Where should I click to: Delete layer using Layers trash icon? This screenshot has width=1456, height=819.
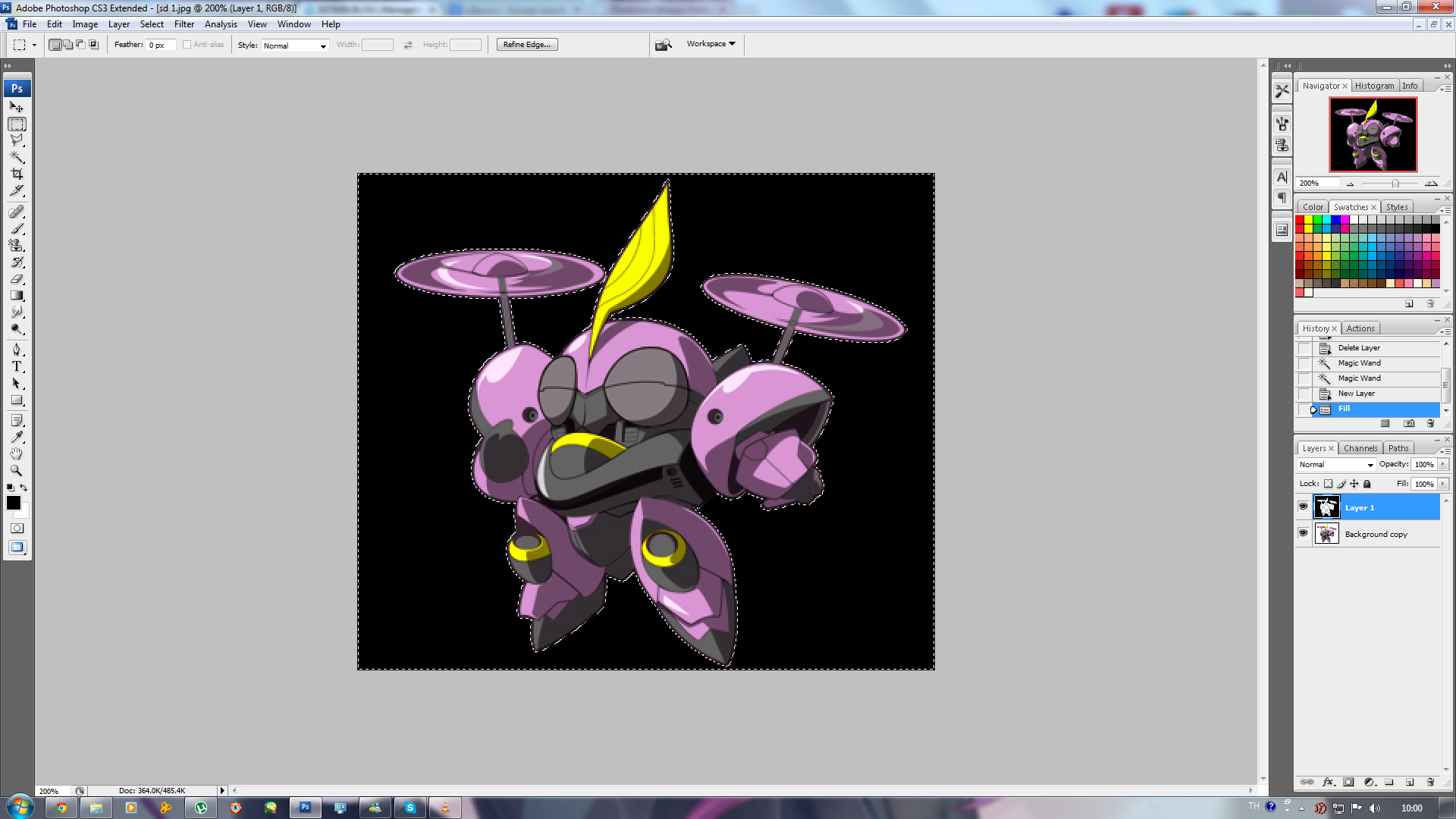pyautogui.click(x=1430, y=782)
